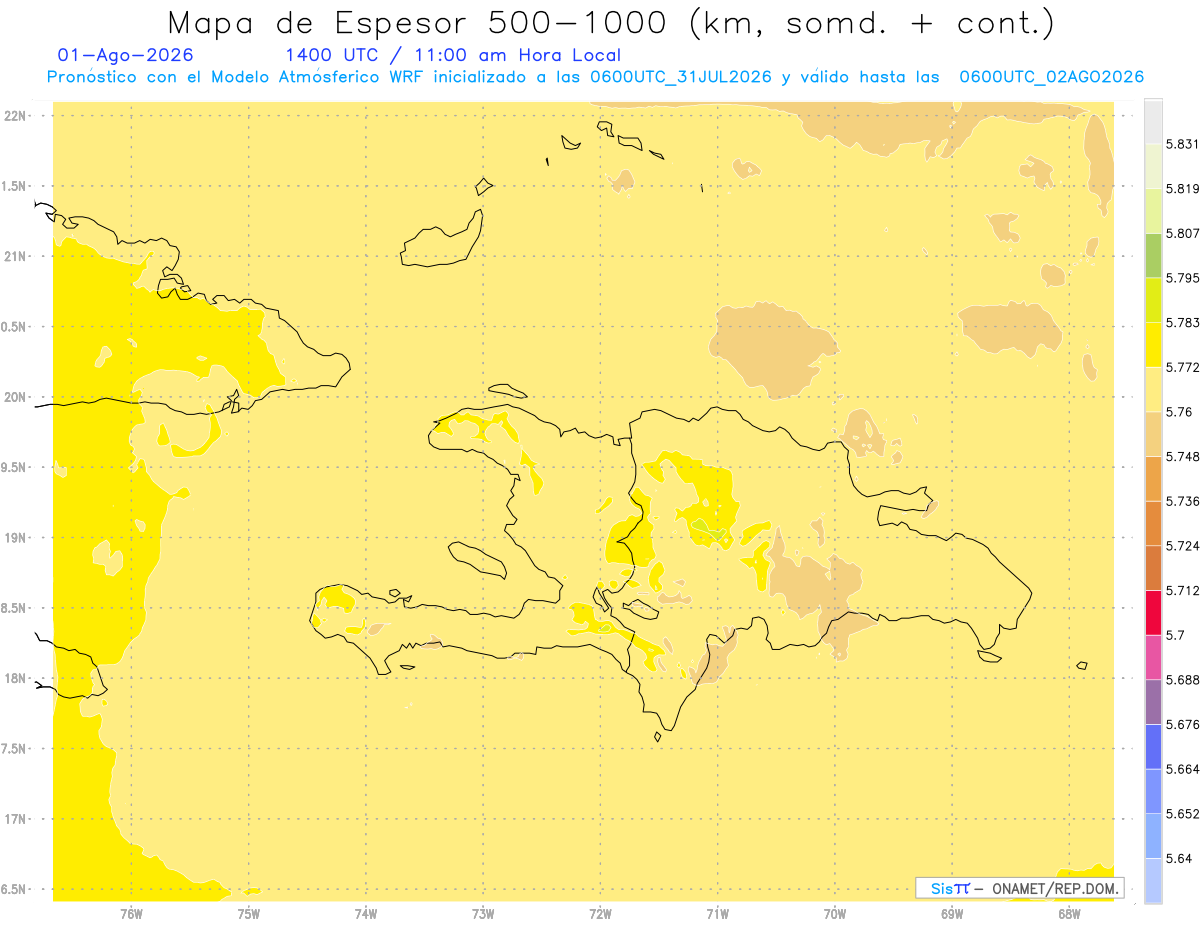Click the legend value 5.688
Image resolution: width=1200 pixels, height=927 pixels.
tap(1183, 680)
